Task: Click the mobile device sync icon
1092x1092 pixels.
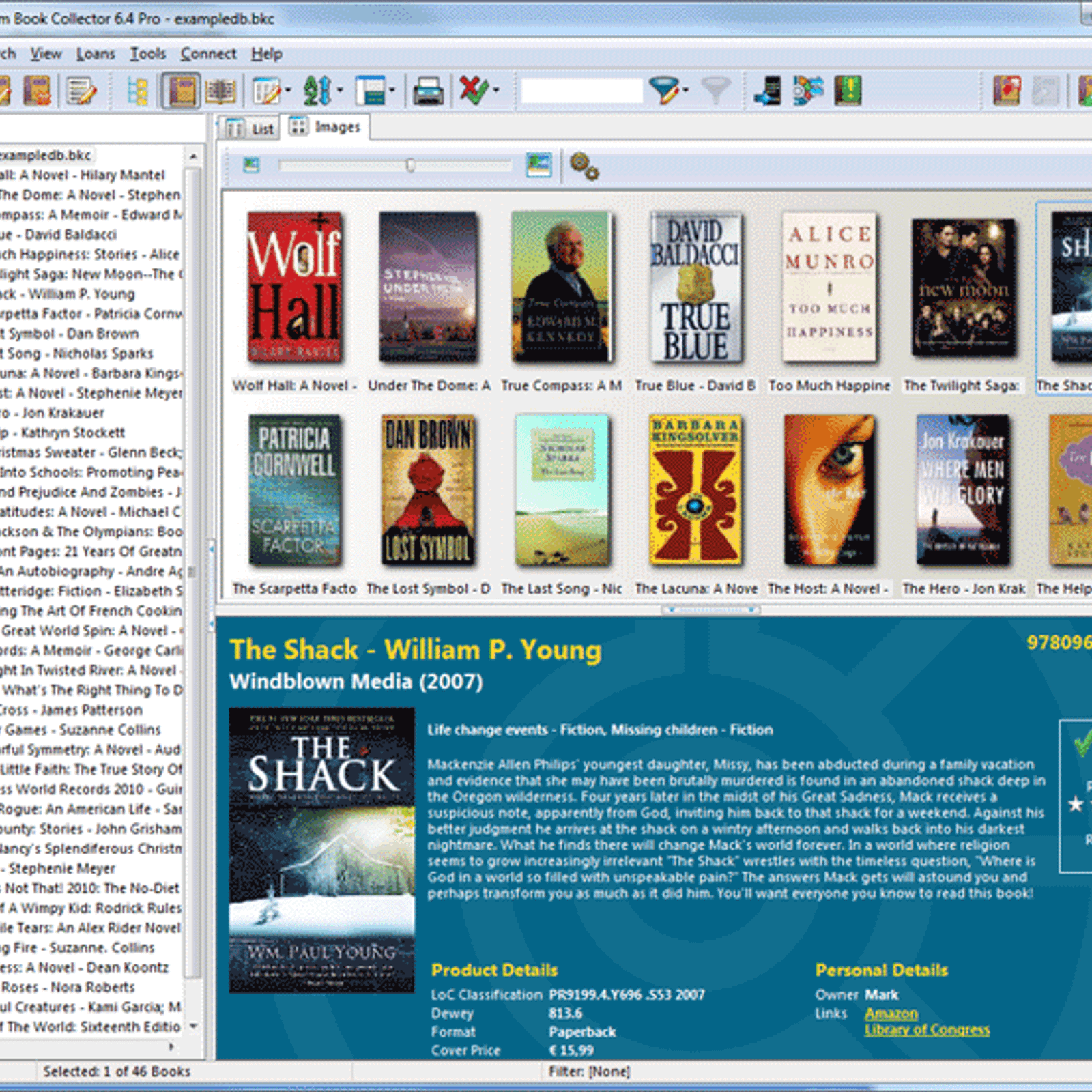Action: [x=768, y=91]
